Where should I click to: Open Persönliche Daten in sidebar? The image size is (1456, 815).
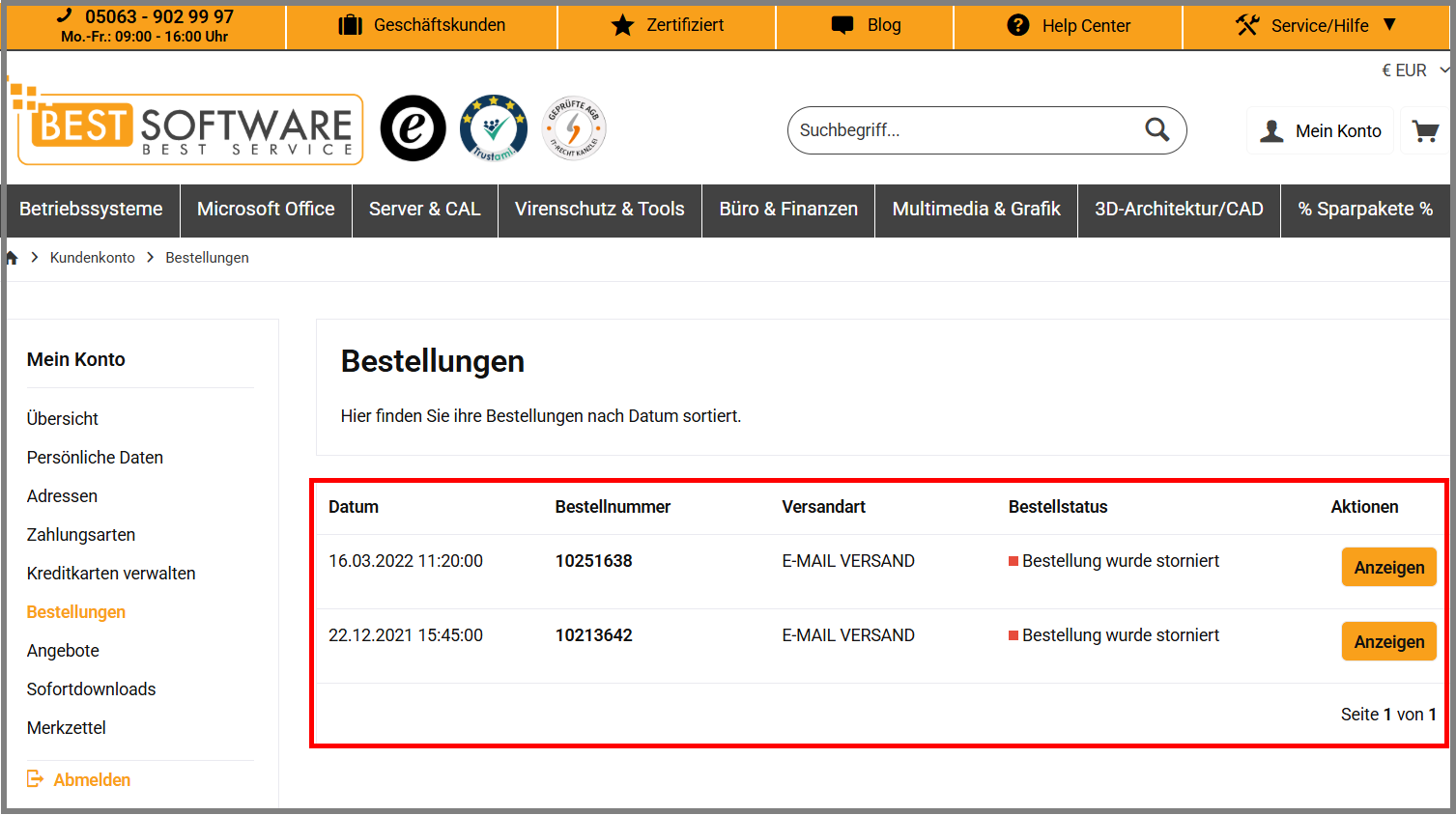click(95, 458)
